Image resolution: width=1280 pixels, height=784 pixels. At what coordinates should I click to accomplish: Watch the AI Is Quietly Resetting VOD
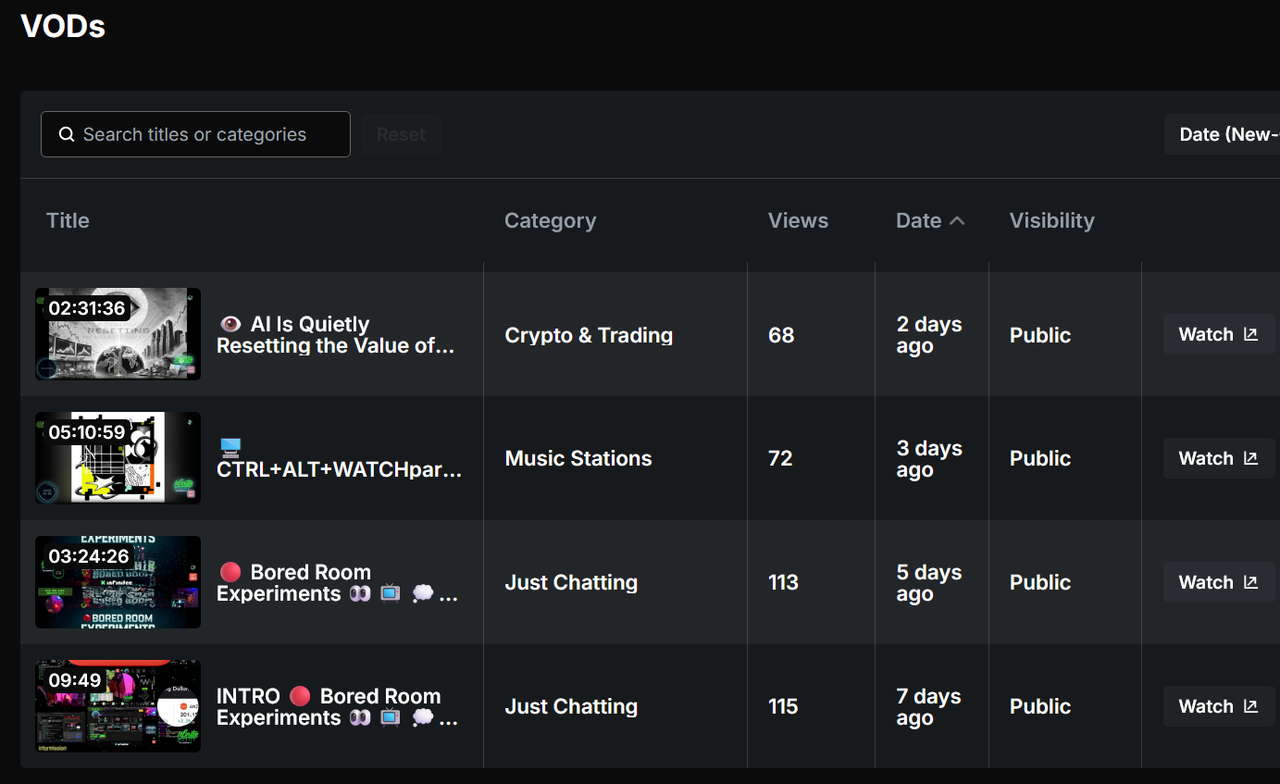tap(1219, 334)
